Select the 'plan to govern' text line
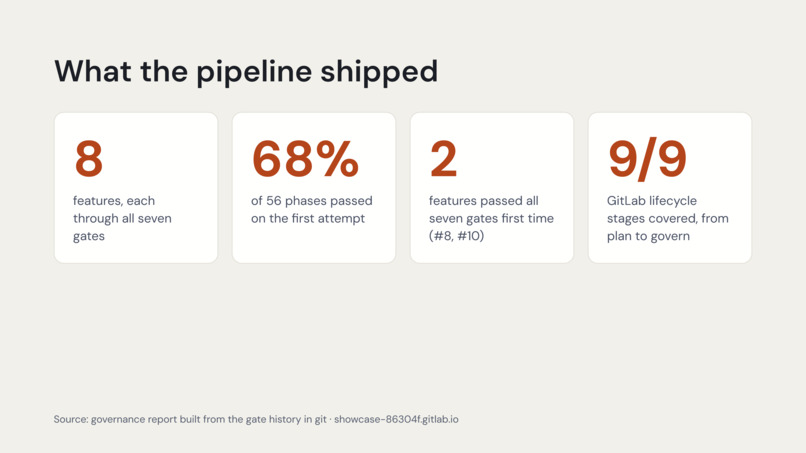 tap(648, 236)
